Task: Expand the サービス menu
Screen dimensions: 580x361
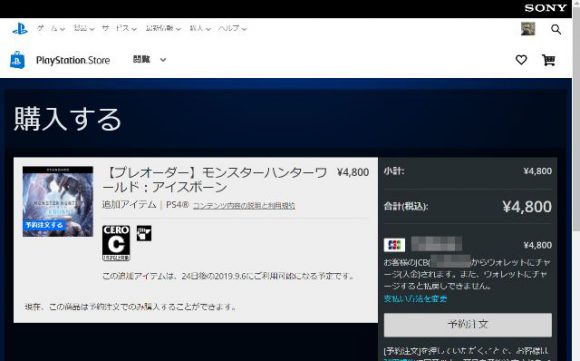Action: (119, 28)
